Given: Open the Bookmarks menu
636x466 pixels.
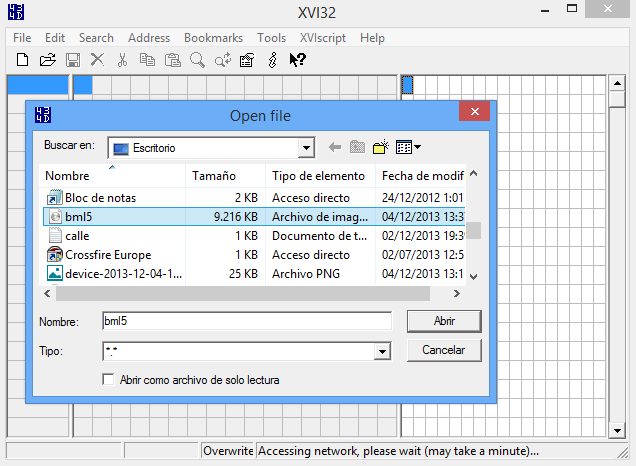Looking at the screenshot, I should click(x=213, y=38).
